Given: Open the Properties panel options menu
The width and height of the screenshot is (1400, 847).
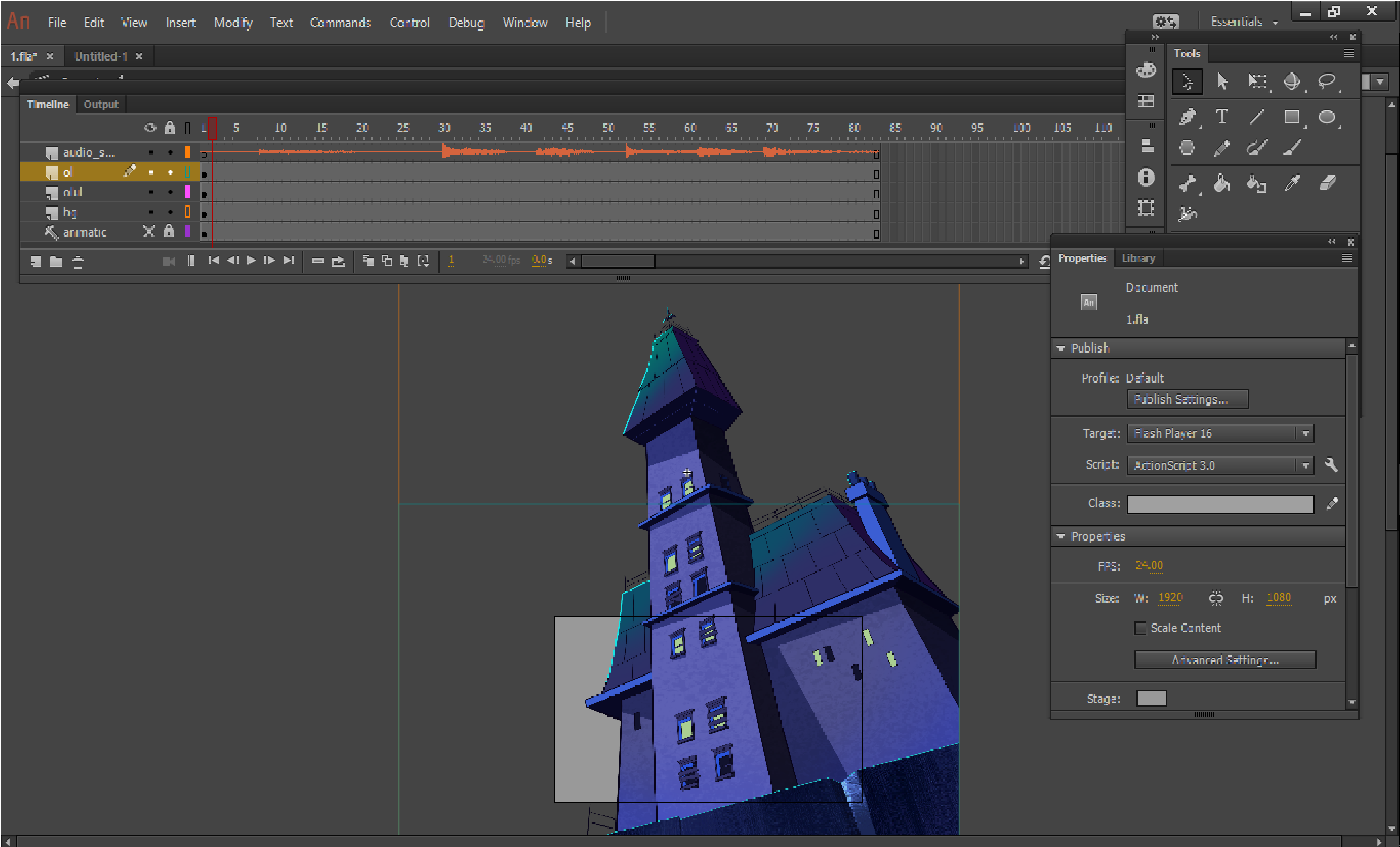Looking at the screenshot, I should (1347, 258).
